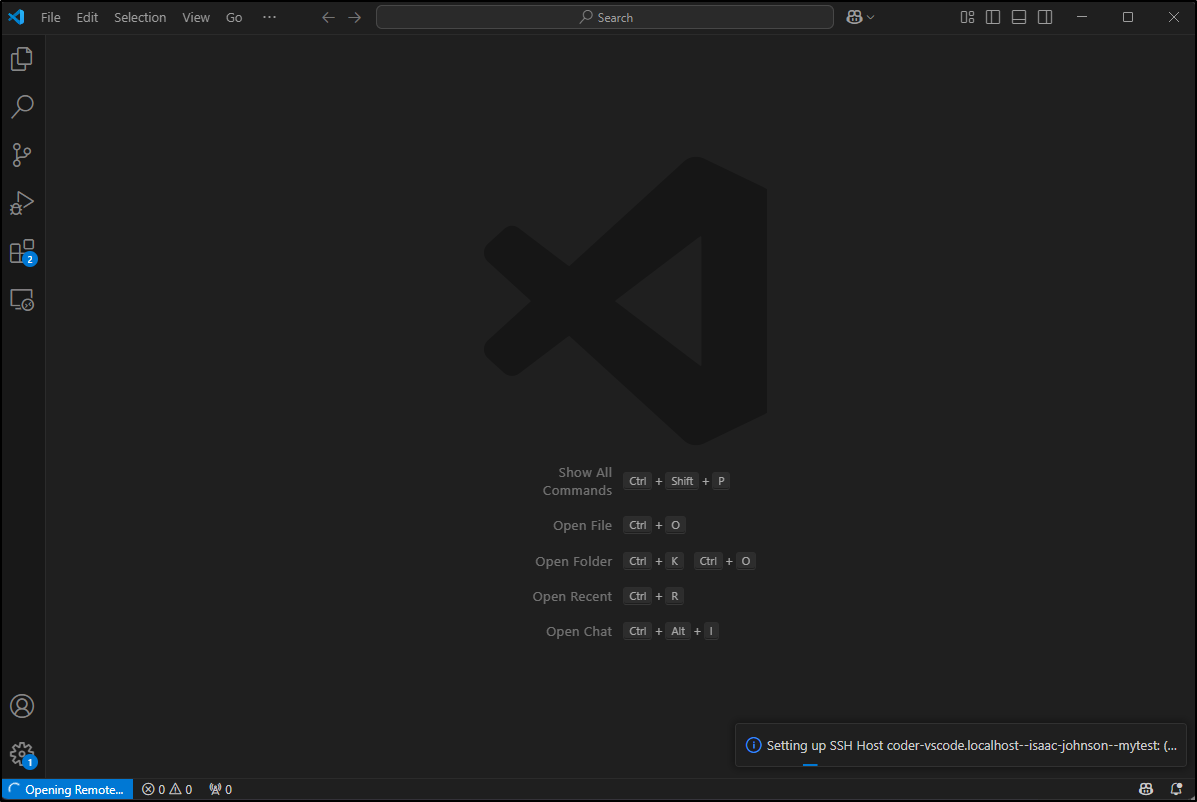The image size is (1197, 802).
Task: Toggle secondary side bar visibility
Action: pos(1045,17)
